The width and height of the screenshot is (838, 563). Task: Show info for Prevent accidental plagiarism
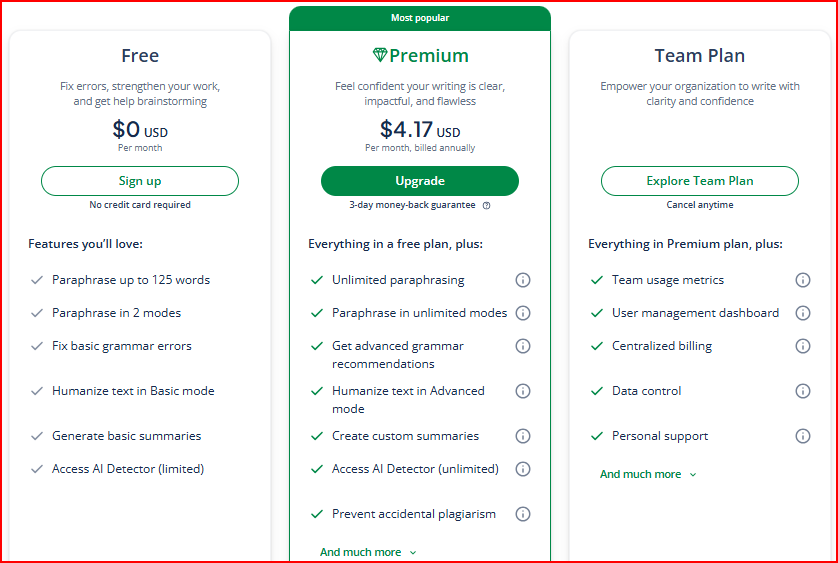pos(522,514)
